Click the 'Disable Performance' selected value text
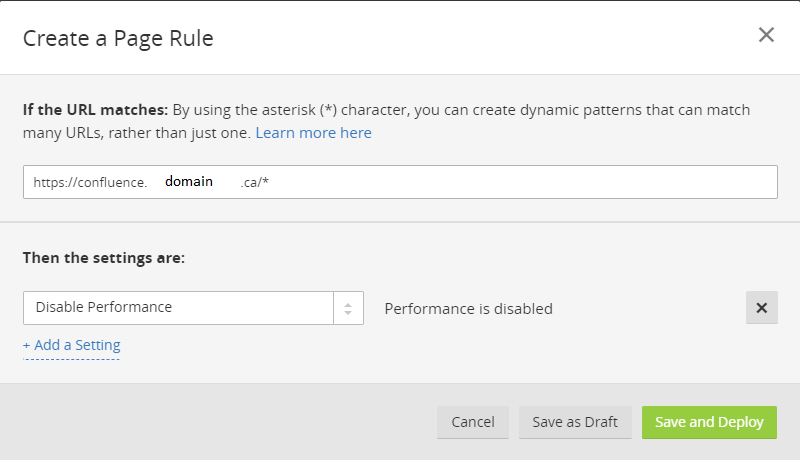 pyautogui.click(x=104, y=308)
